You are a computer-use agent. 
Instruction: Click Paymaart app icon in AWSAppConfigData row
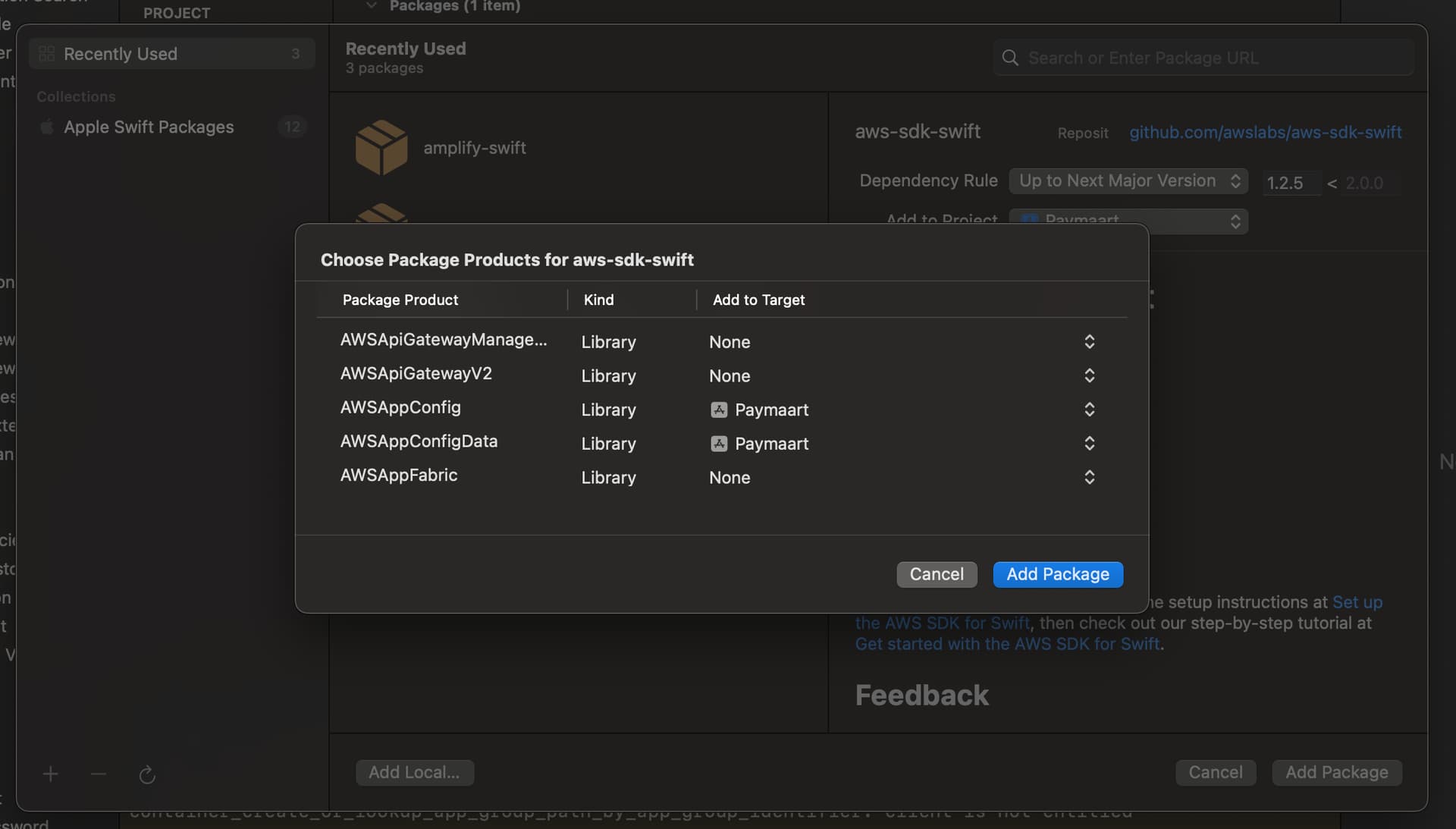click(719, 444)
